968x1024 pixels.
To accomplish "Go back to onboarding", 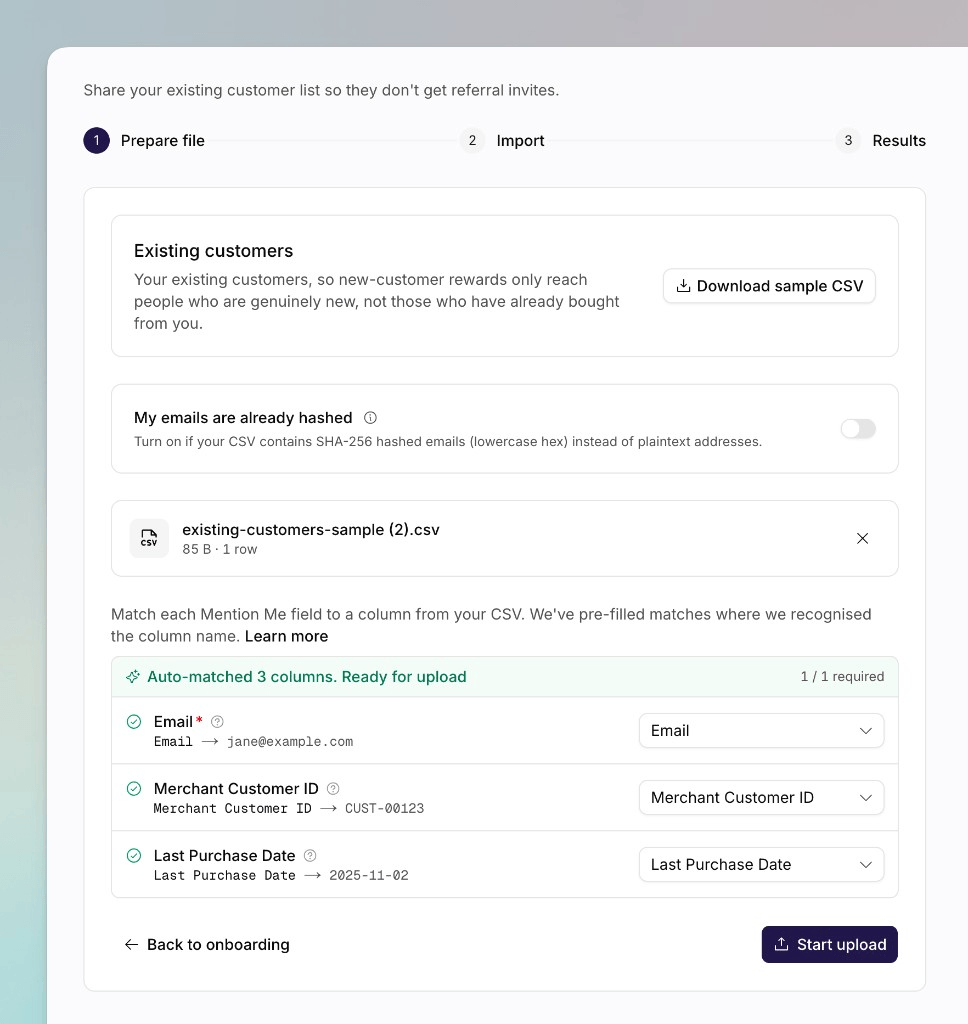I will click(x=206, y=944).
